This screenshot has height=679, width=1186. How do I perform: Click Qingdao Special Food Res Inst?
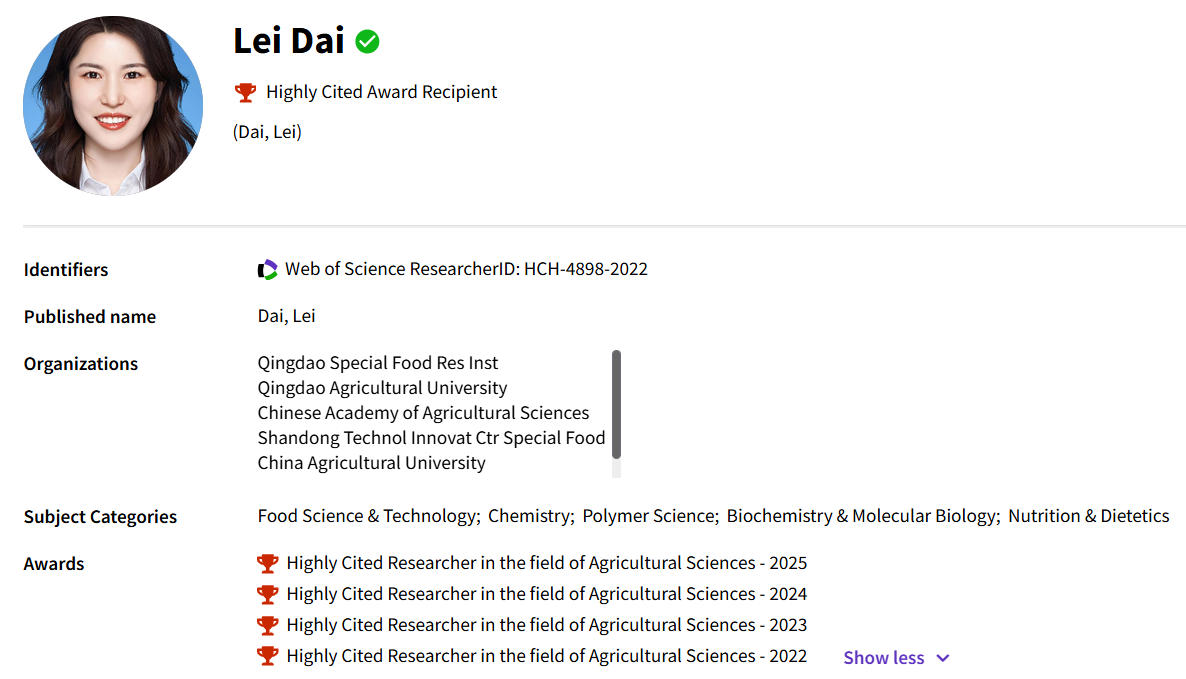(x=377, y=363)
